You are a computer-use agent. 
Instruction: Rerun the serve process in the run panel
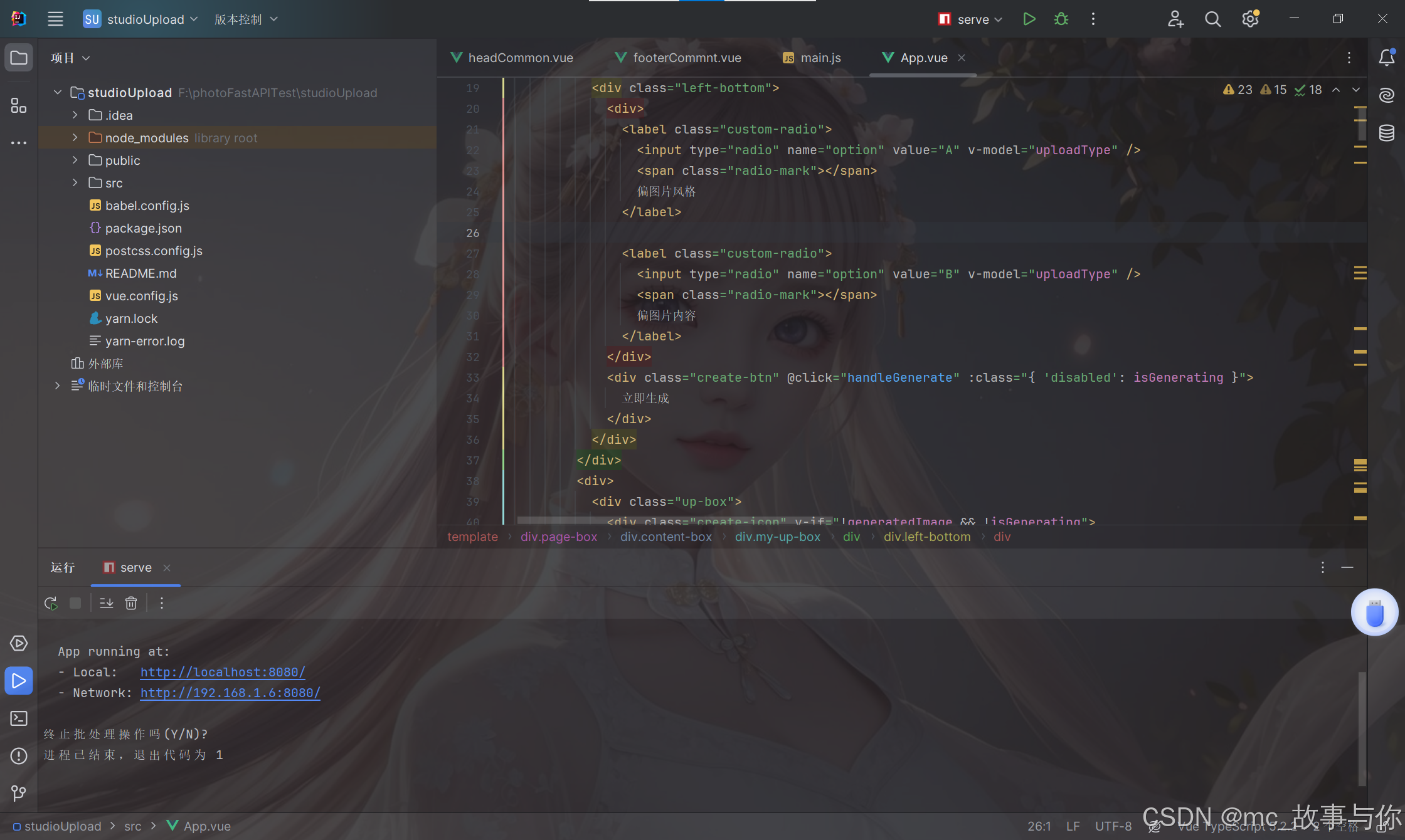tap(51, 603)
